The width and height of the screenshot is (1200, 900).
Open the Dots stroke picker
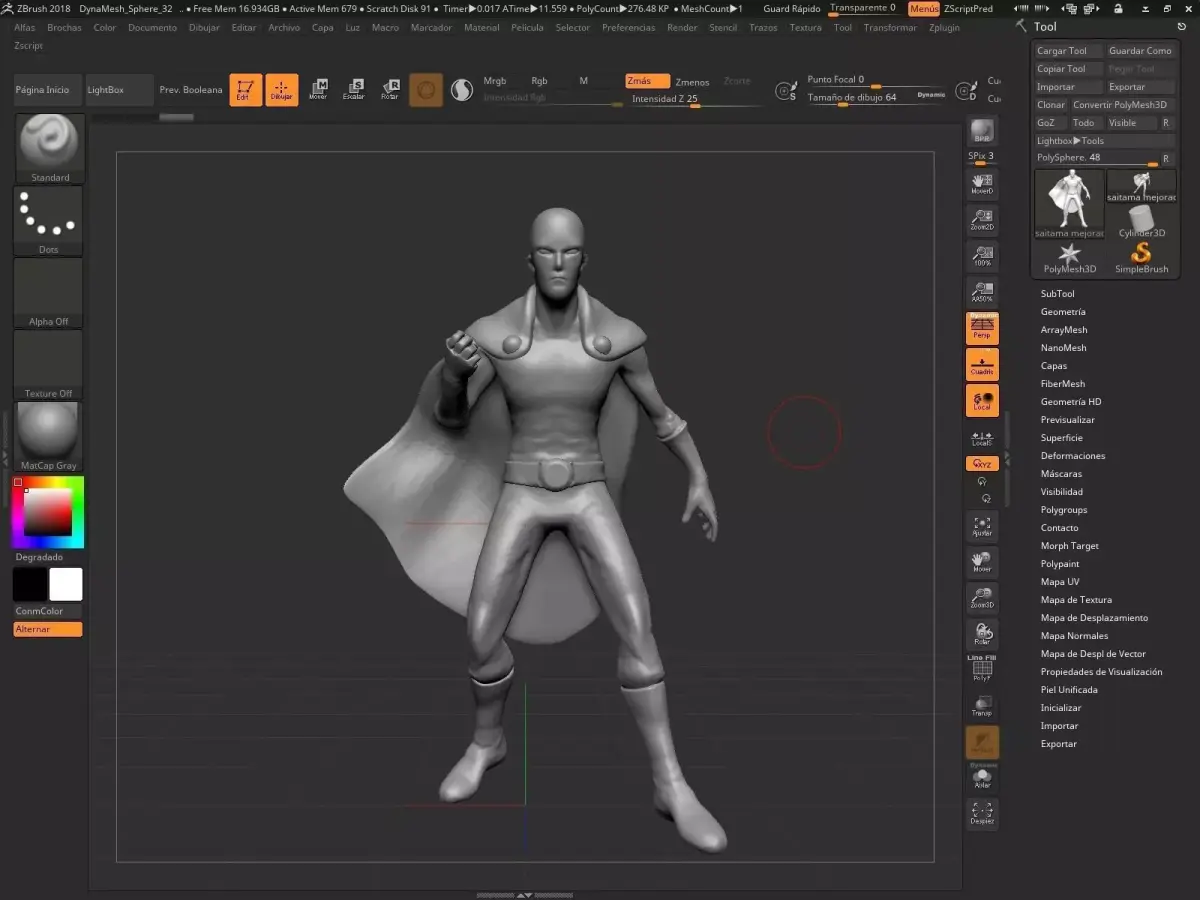(49, 220)
